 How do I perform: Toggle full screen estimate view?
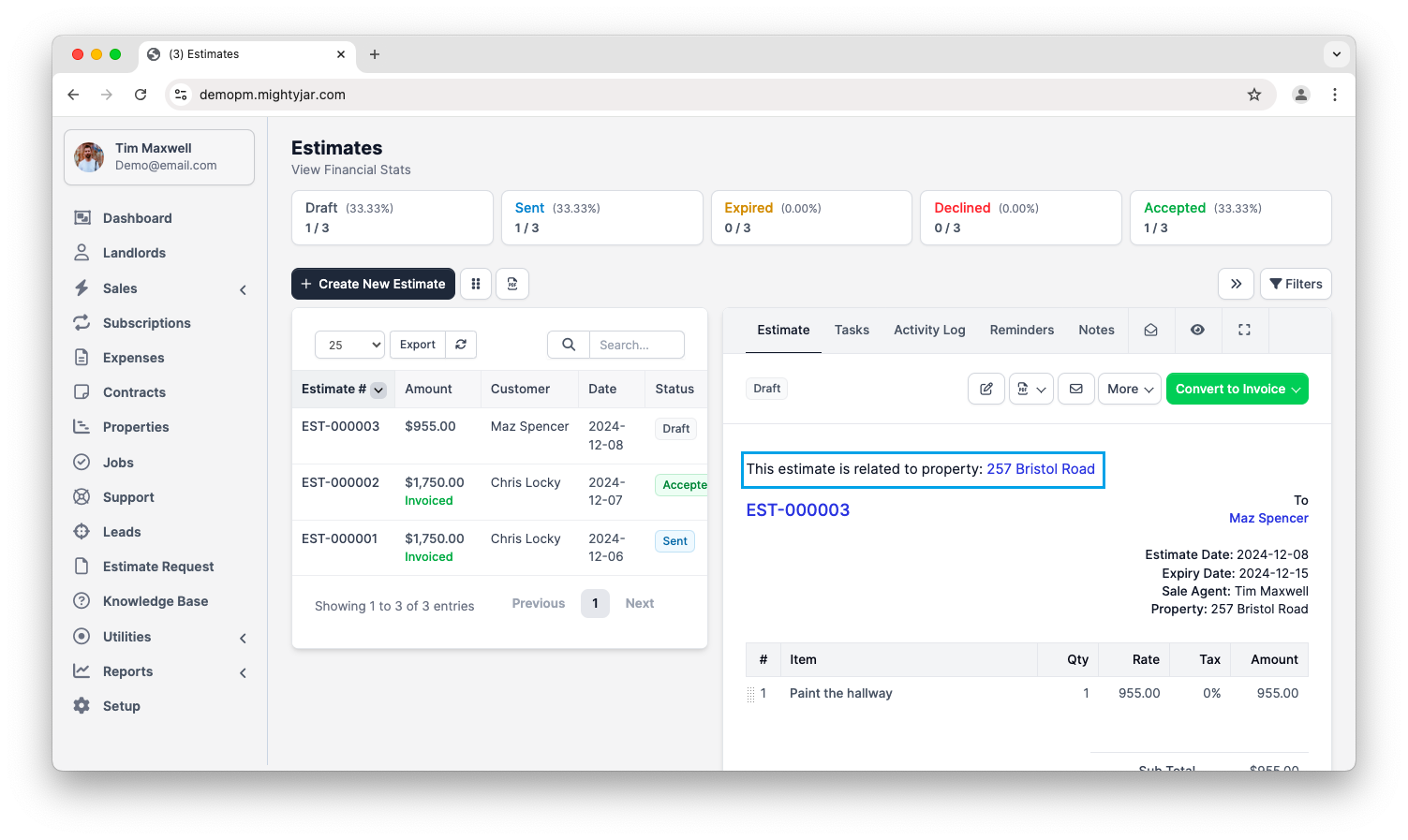1244,330
